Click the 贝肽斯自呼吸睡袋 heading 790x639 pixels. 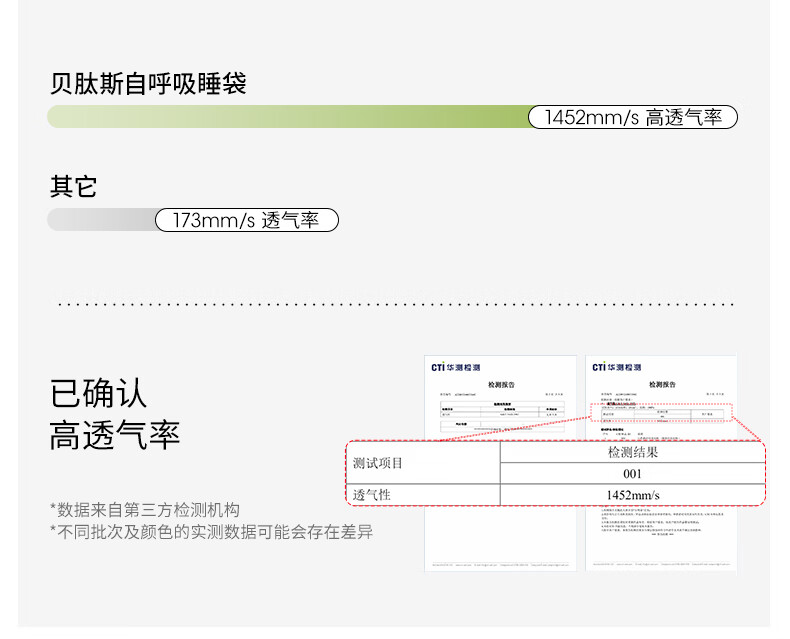148,83
